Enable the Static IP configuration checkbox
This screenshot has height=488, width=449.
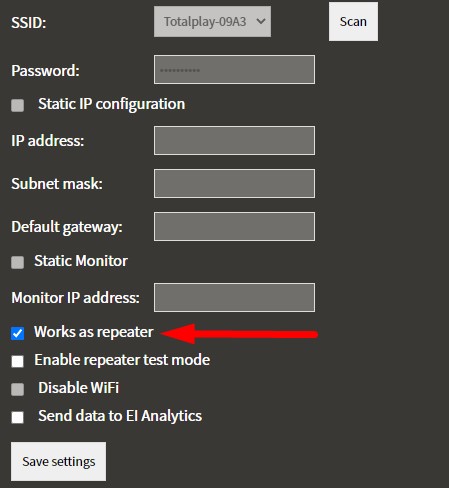coord(17,105)
